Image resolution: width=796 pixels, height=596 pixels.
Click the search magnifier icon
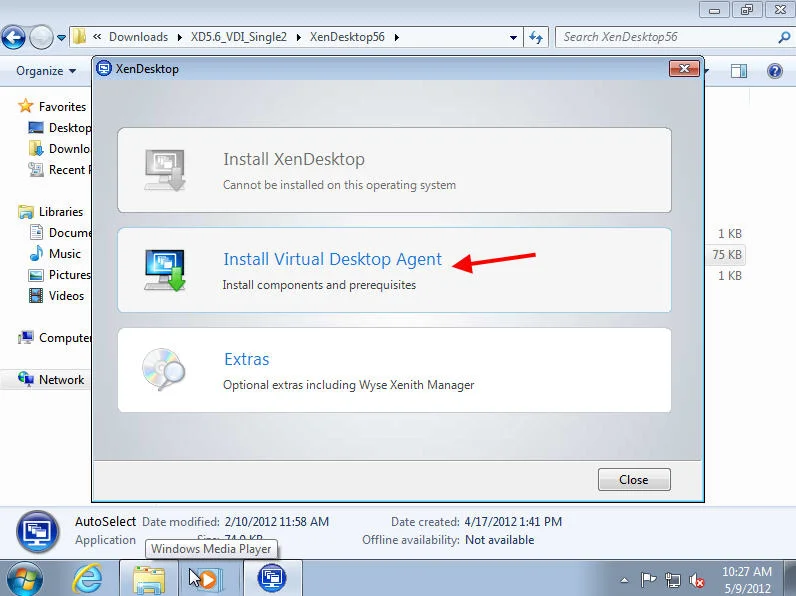(x=784, y=37)
